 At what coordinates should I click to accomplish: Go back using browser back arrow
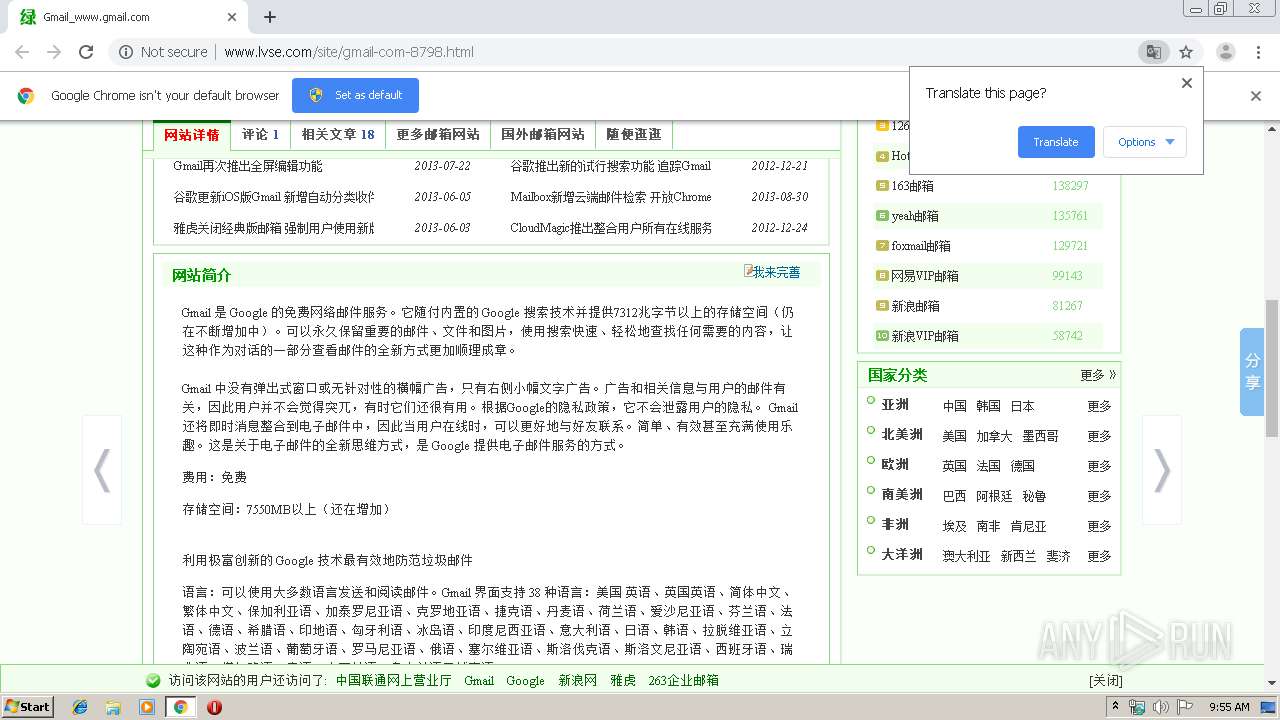point(22,52)
